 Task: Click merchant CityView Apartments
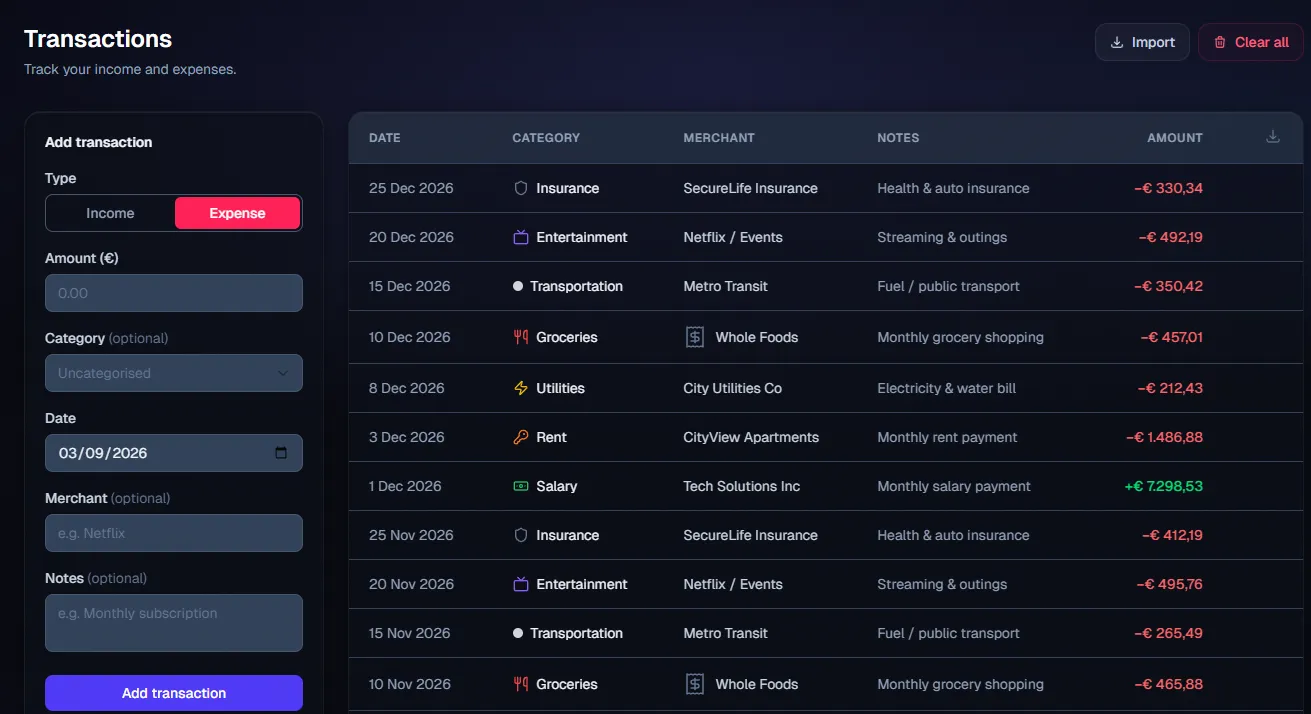(x=751, y=437)
